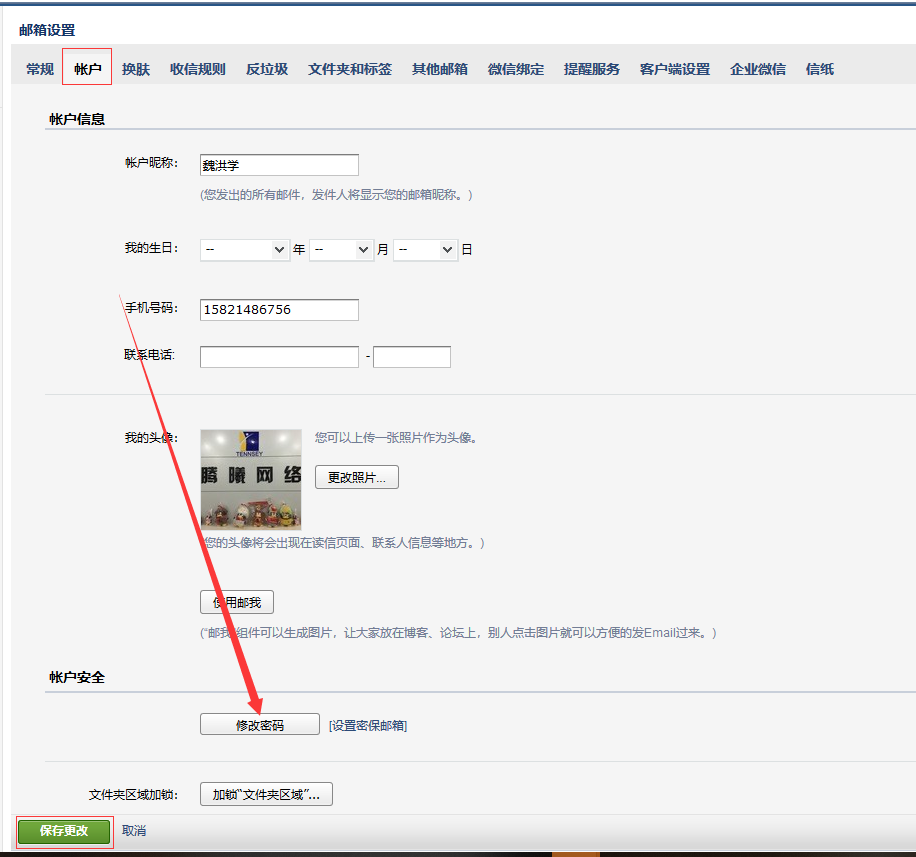Select the 微信绑定 tab

coord(515,69)
